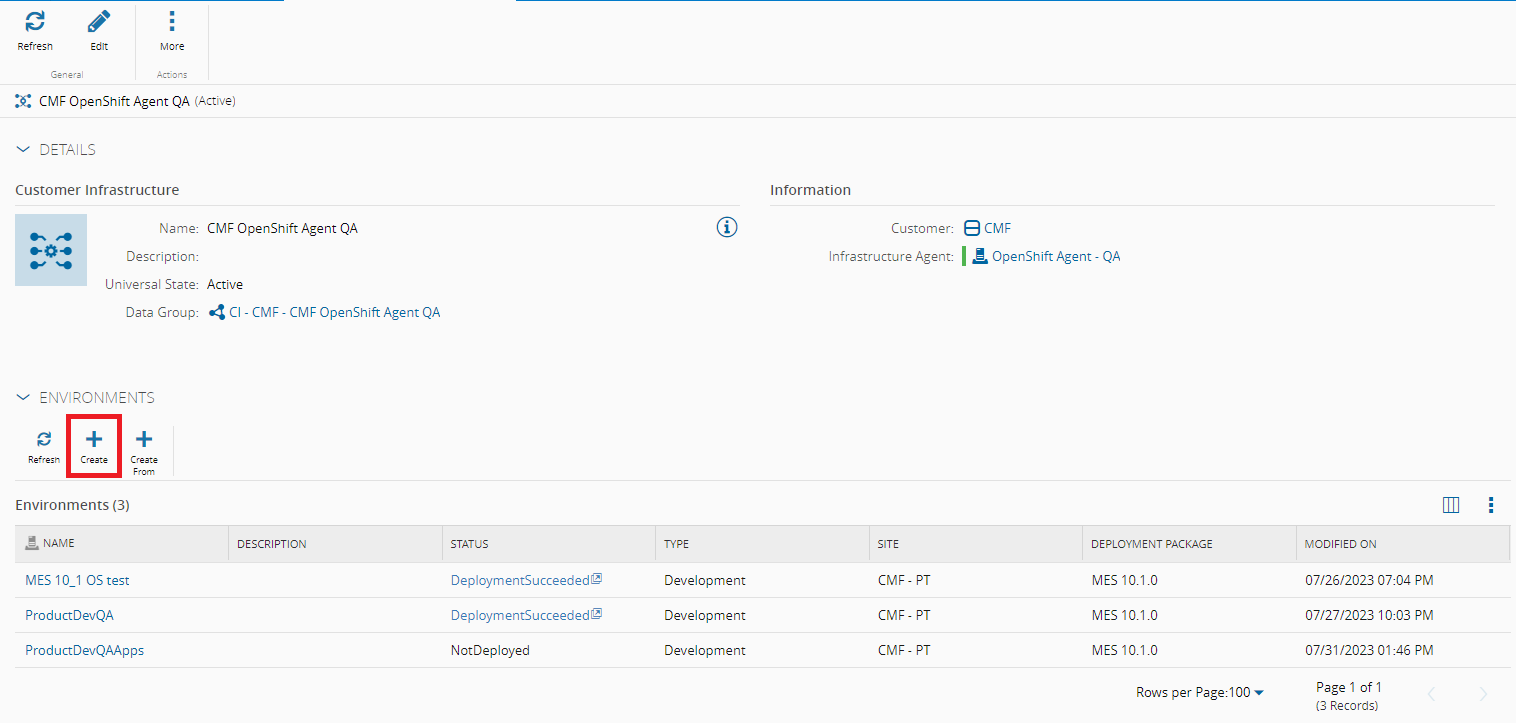This screenshot has width=1516, height=723.
Task: Open the Rows per Page dropdown
Action: tap(1200, 693)
